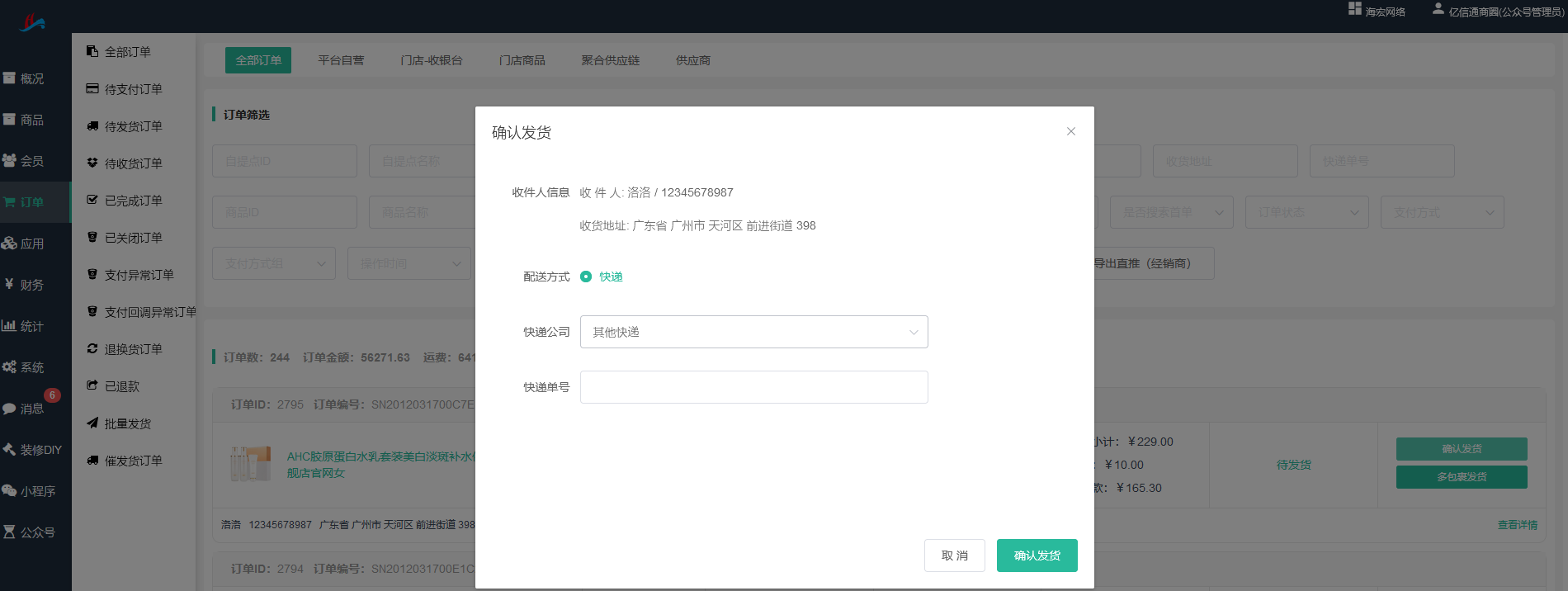Open the system (系统) gears icon

[x=9, y=367]
